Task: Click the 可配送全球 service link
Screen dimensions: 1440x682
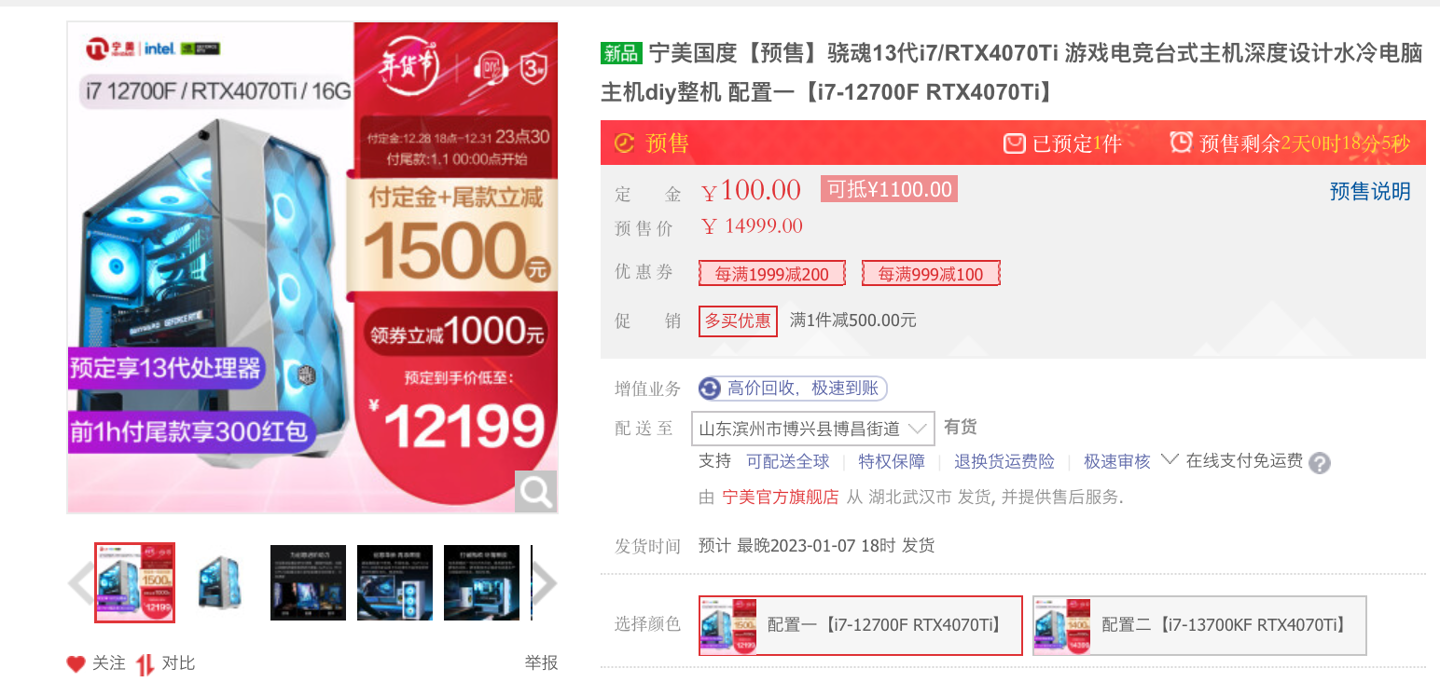Action: click(x=788, y=462)
